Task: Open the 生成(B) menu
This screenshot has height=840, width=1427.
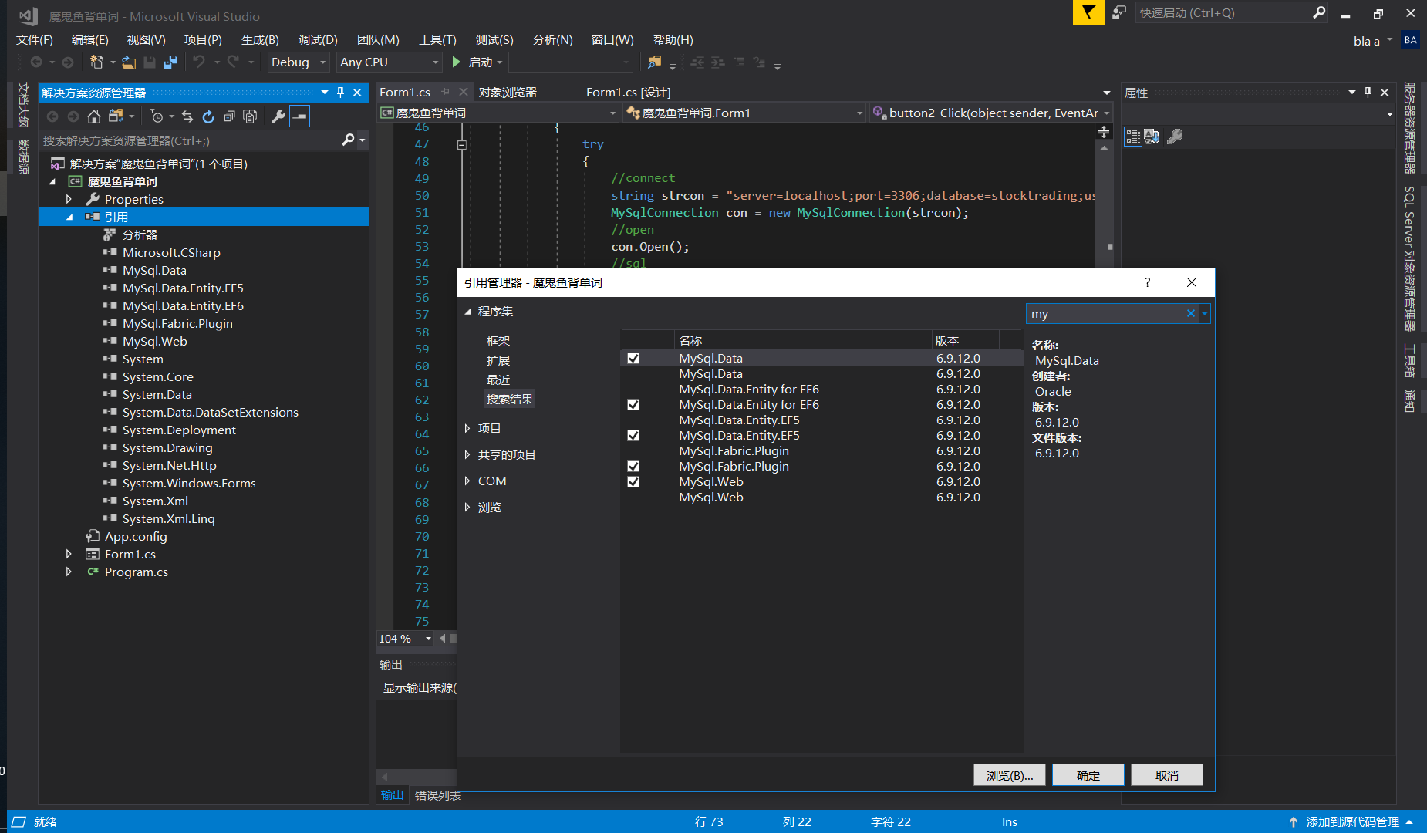Action: click(260, 39)
